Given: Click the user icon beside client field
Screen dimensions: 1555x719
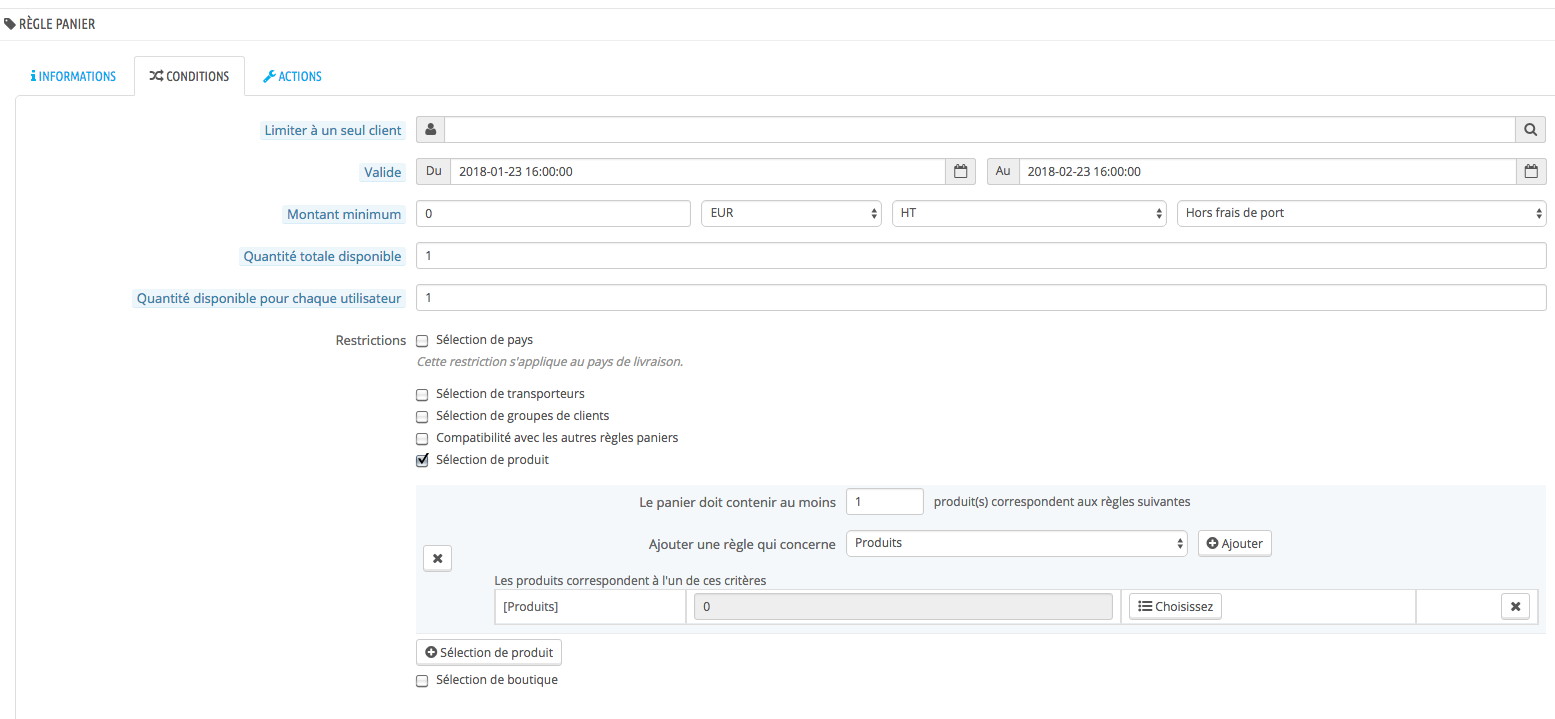Looking at the screenshot, I should click(x=430, y=130).
